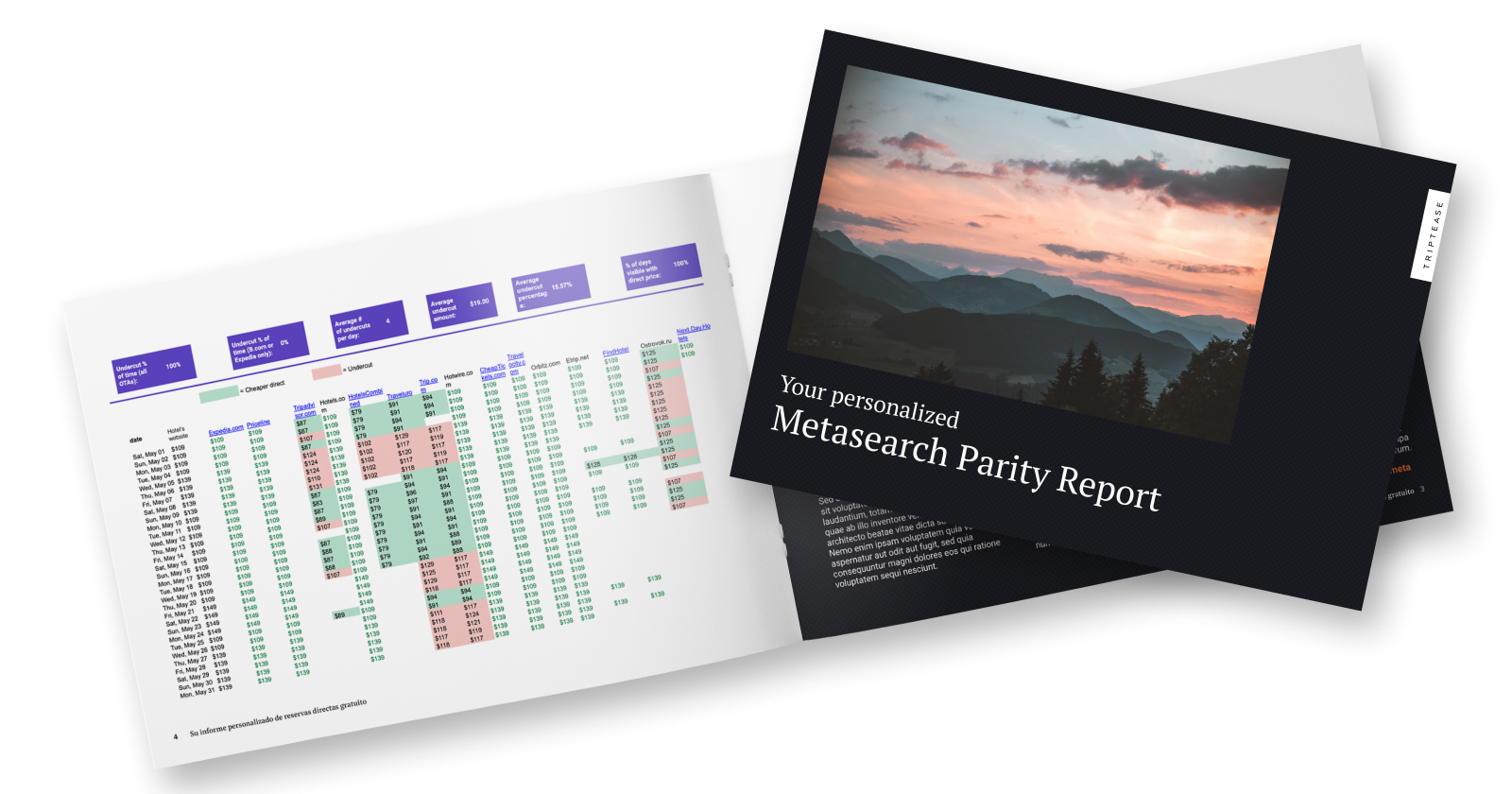Click the 'Undercut % of time (B.com or Expedia only)' box
Screen dimensions: 1512x794
(x=266, y=344)
